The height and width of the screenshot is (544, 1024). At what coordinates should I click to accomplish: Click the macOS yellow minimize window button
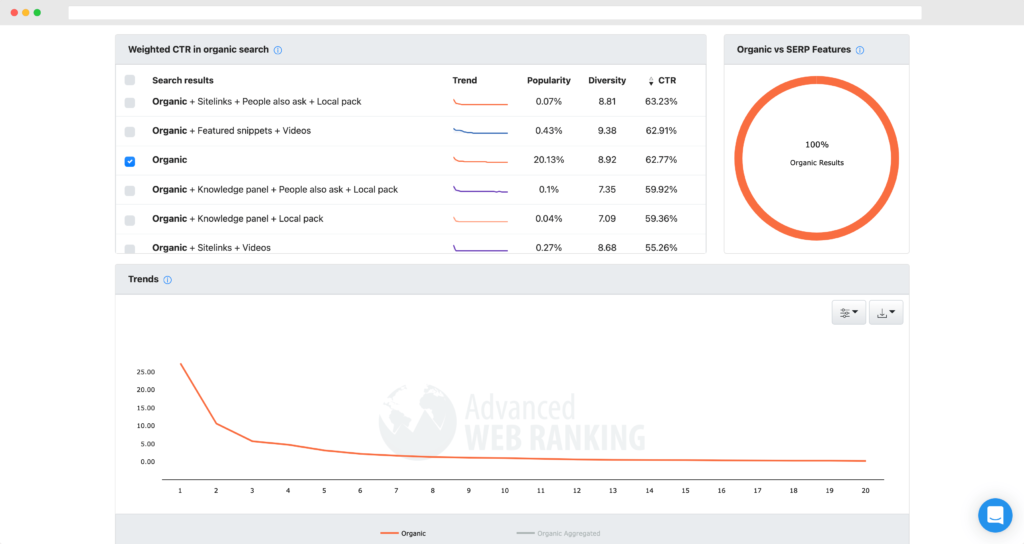25,12
